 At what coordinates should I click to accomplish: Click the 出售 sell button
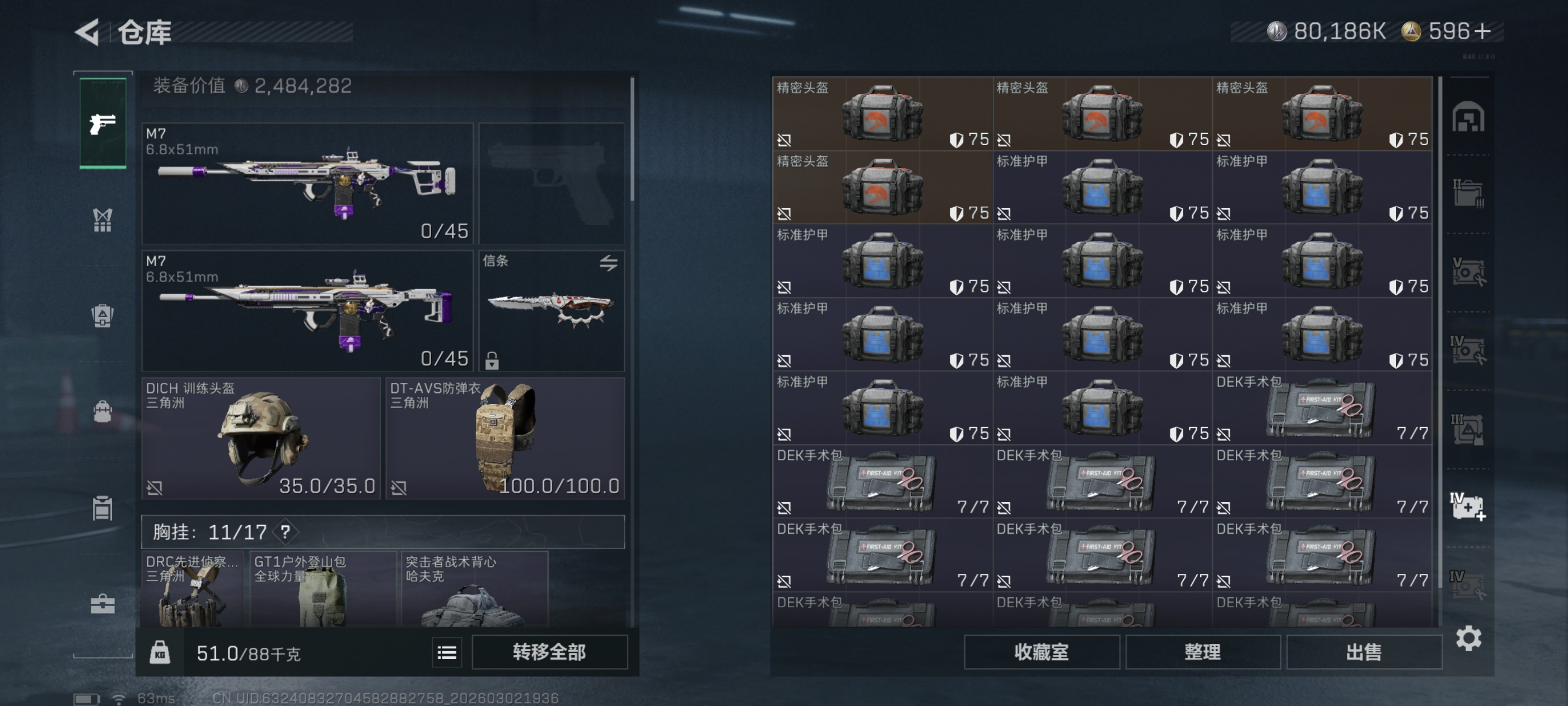tap(1364, 652)
